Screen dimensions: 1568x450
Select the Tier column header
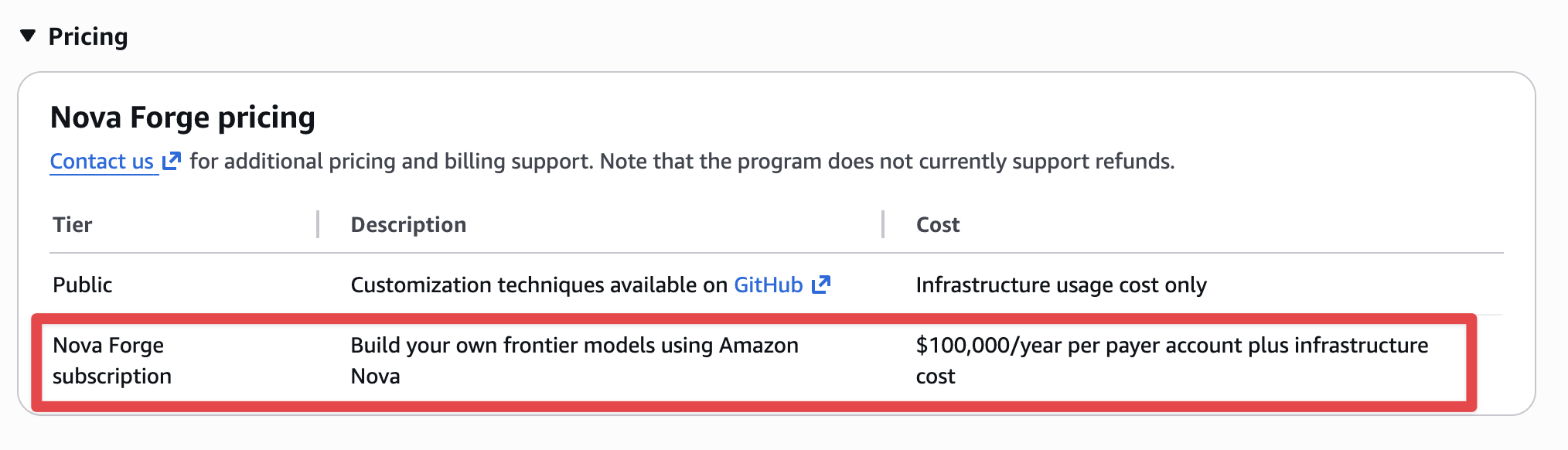click(73, 224)
